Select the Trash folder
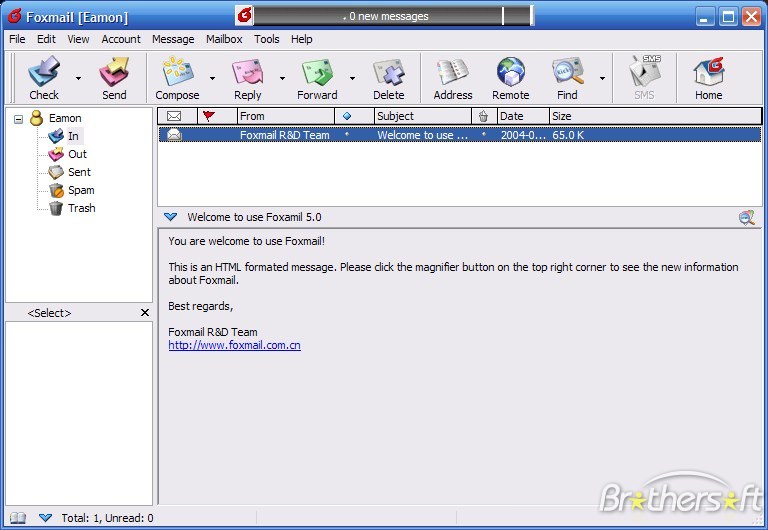The width and height of the screenshot is (768, 530). click(82, 208)
